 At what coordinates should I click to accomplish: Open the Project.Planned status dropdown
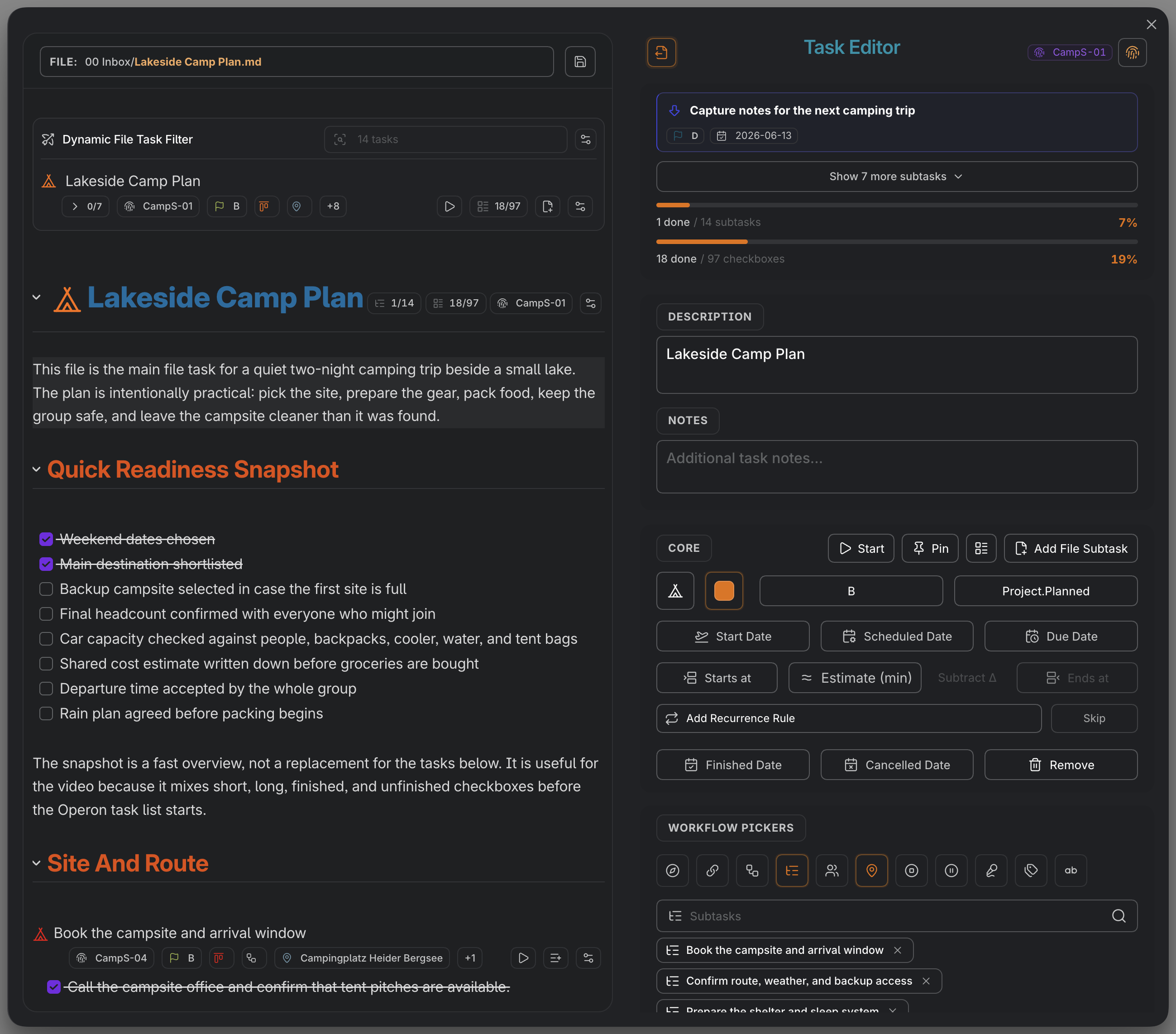pyautogui.click(x=1045, y=590)
